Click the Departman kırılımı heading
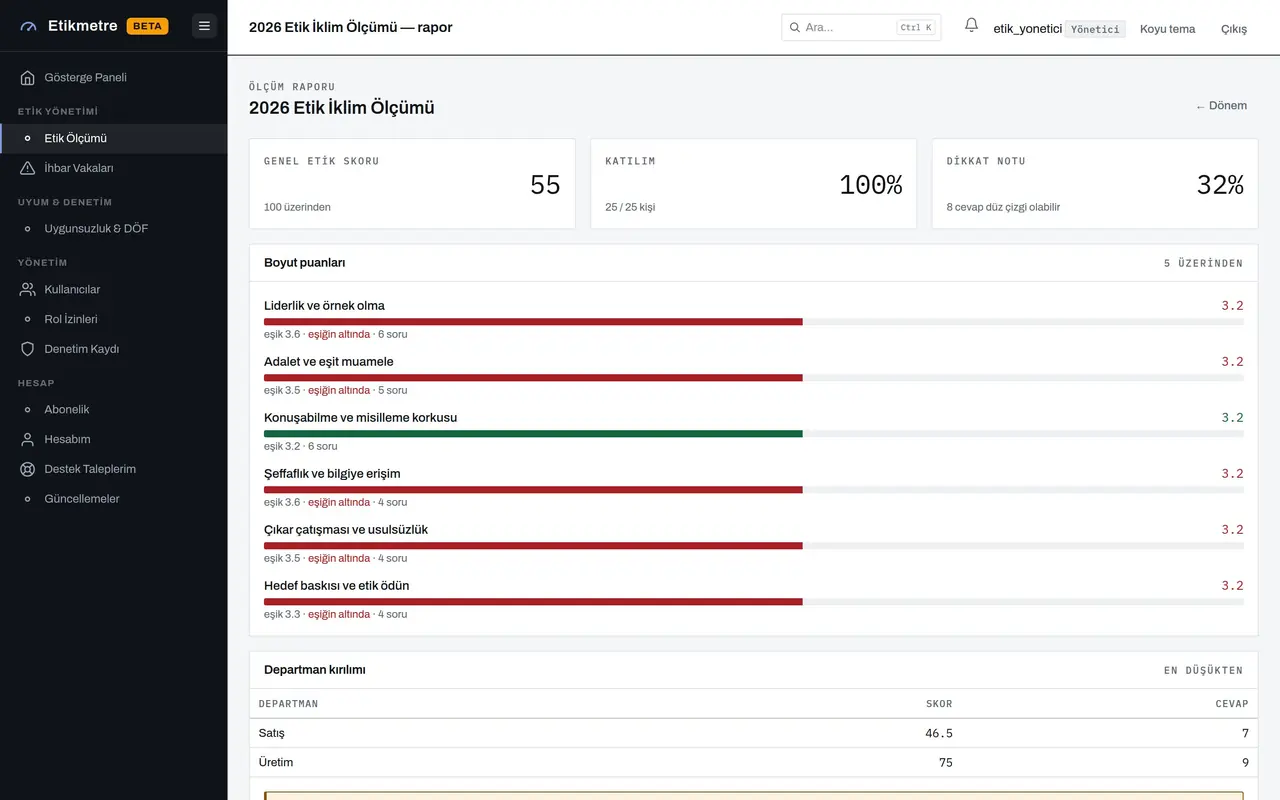Screen dimensions: 1280x800 point(315,670)
